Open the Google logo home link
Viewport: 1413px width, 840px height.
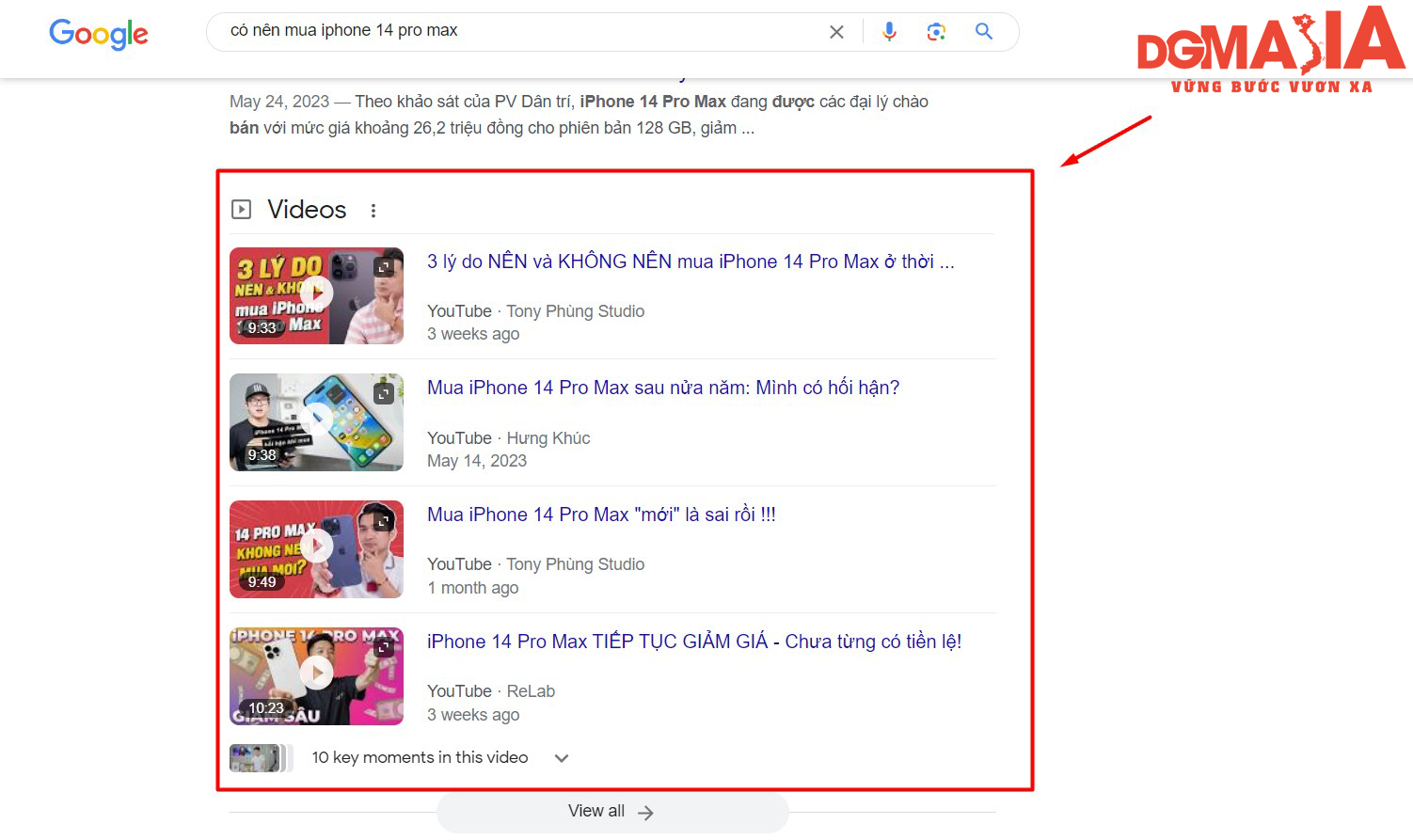[99, 34]
